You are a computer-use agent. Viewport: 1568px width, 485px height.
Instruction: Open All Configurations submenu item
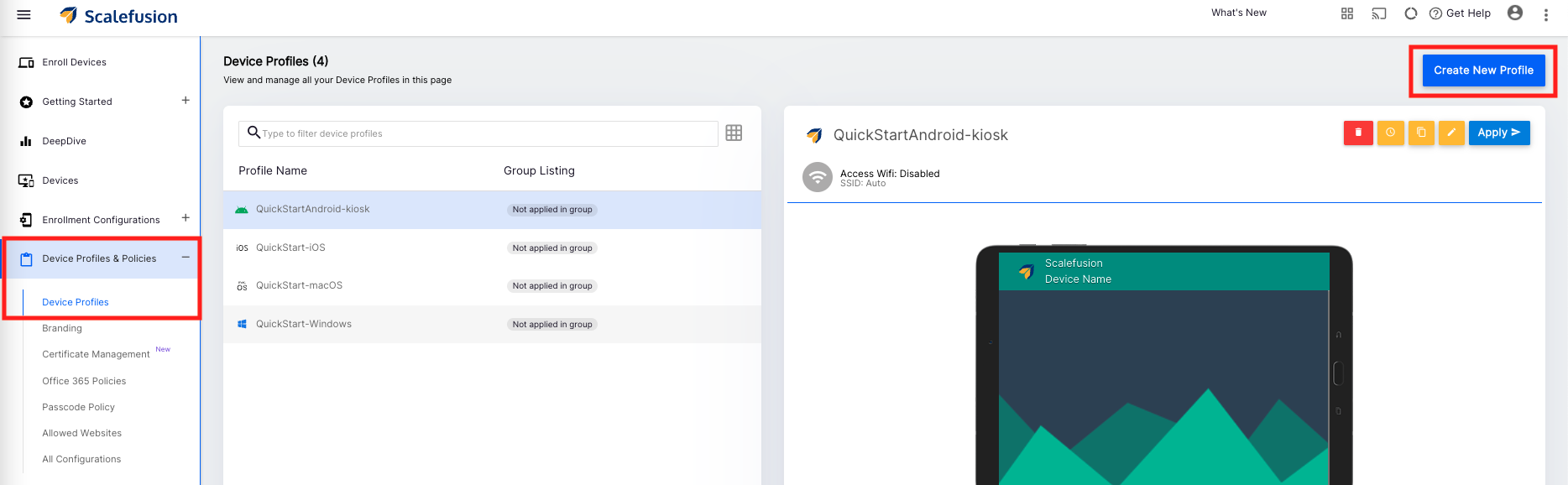tap(81, 459)
